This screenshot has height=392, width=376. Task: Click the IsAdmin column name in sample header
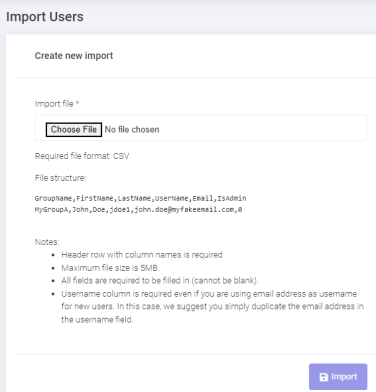pos(232,198)
